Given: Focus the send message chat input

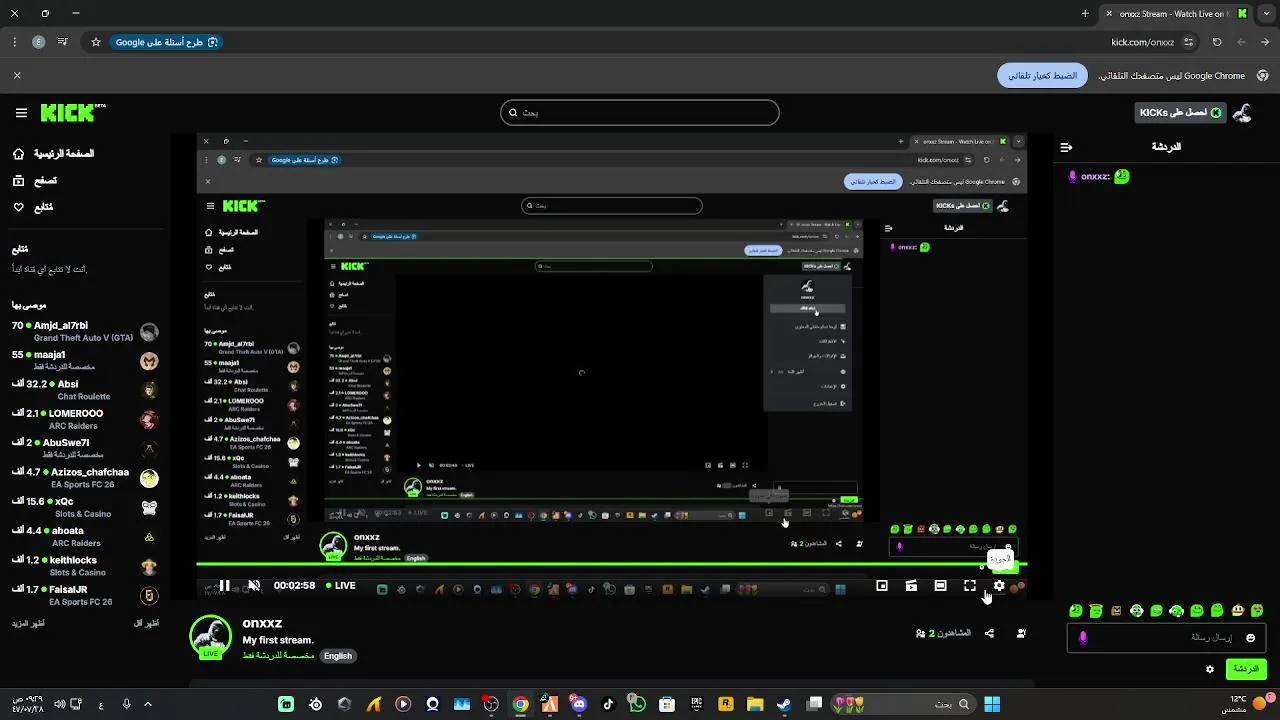Looking at the screenshot, I should click(1167, 637).
